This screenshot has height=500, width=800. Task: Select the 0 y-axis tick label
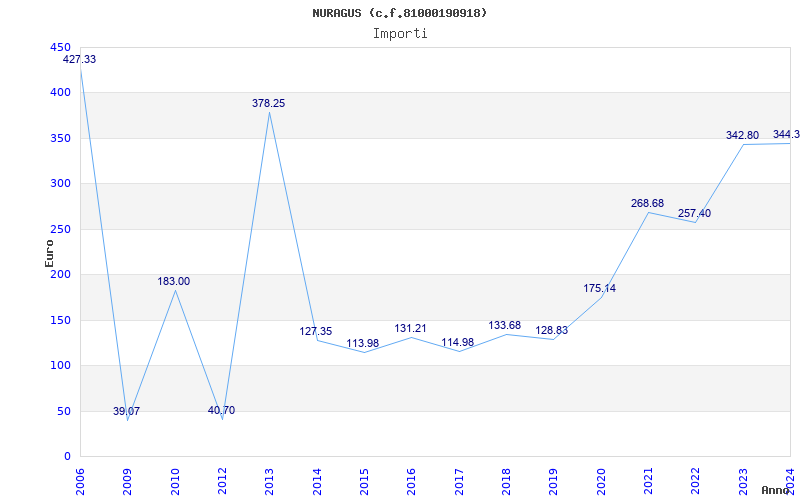tap(67, 457)
